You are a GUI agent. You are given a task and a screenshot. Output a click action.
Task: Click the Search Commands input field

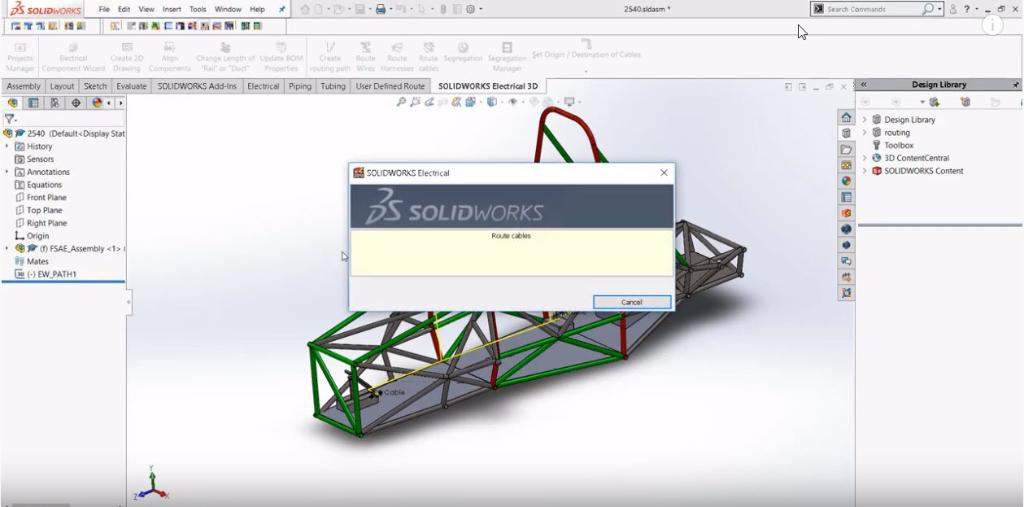tap(872, 9)
